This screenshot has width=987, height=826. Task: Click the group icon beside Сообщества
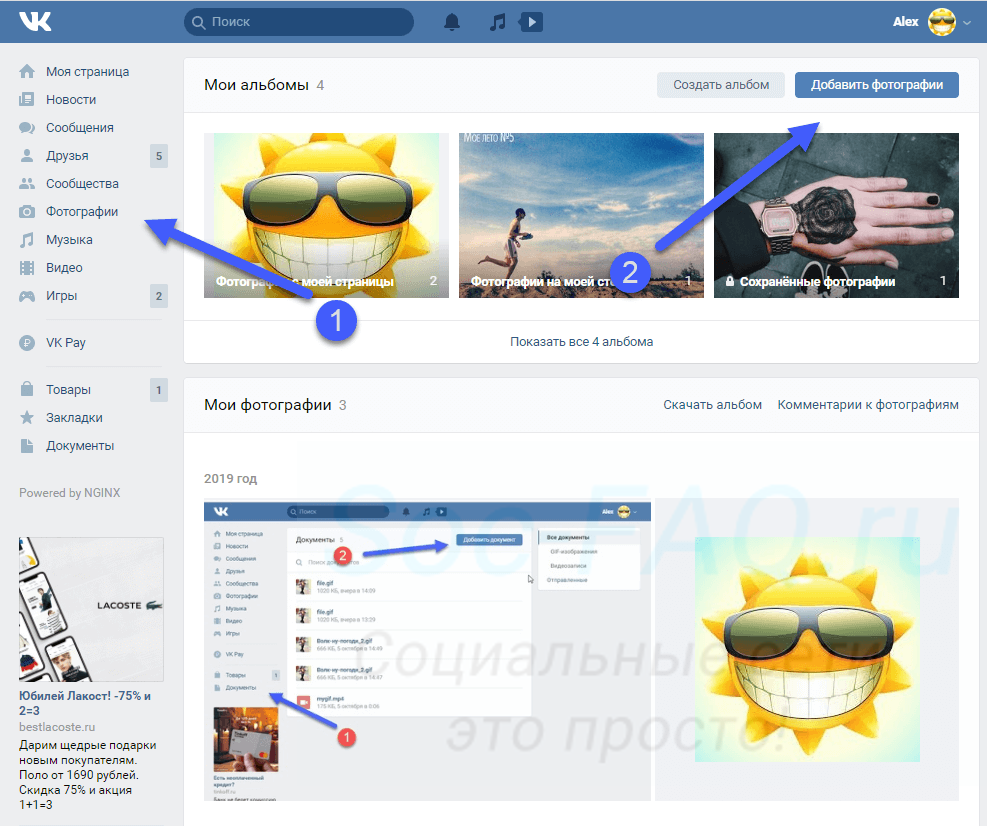coord(27,184)
